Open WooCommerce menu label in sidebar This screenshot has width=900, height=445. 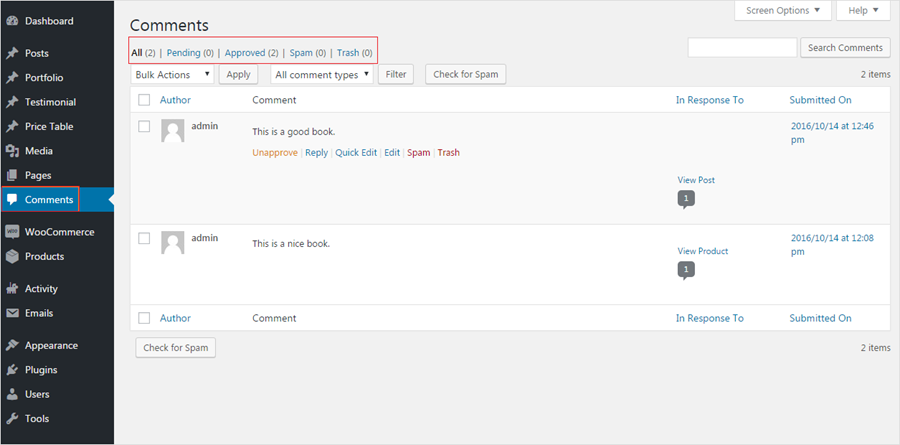(x=59, y=232)
